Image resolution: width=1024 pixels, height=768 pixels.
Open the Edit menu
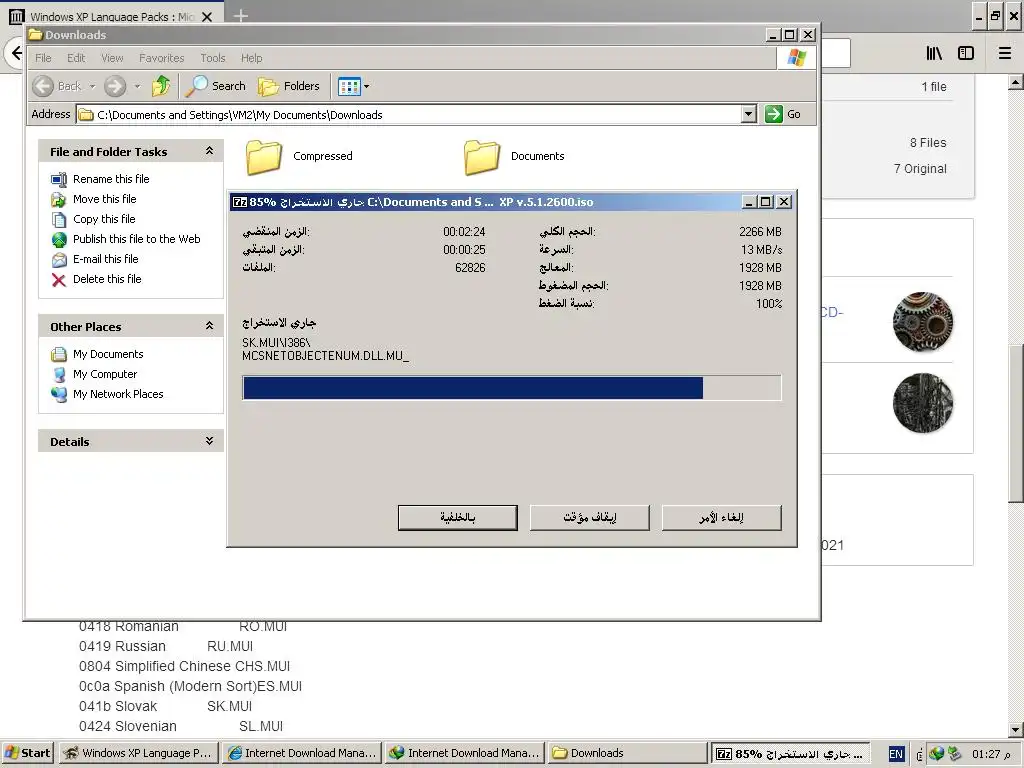pyautogui.click(x=76, y=58)
